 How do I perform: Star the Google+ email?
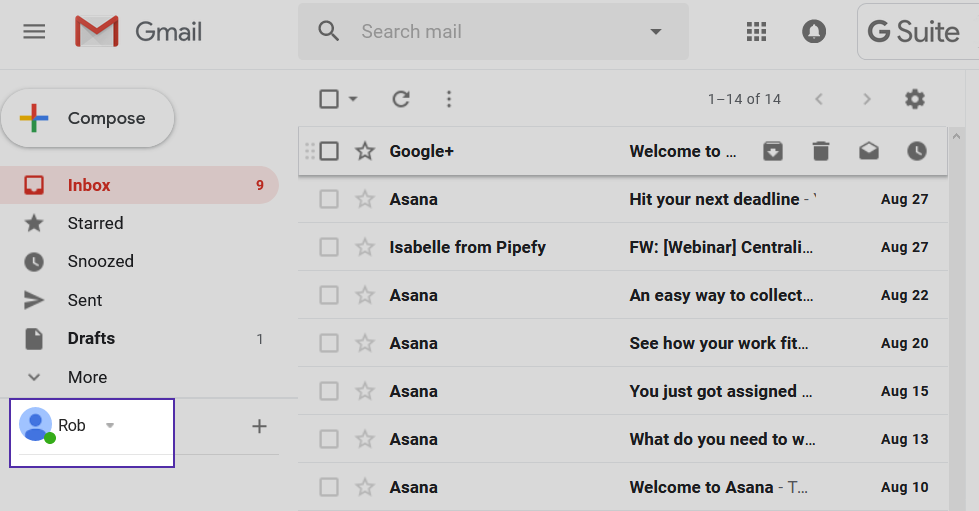click(x=365, y=151)
